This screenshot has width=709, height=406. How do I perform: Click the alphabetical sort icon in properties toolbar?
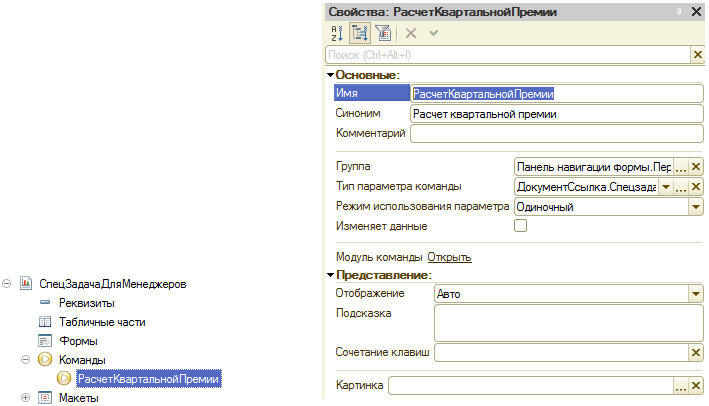(x=335, y=34)
